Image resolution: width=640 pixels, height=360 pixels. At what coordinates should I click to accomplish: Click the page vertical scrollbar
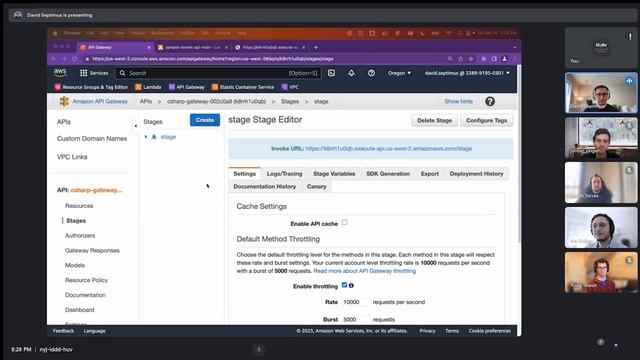(519, 154)
